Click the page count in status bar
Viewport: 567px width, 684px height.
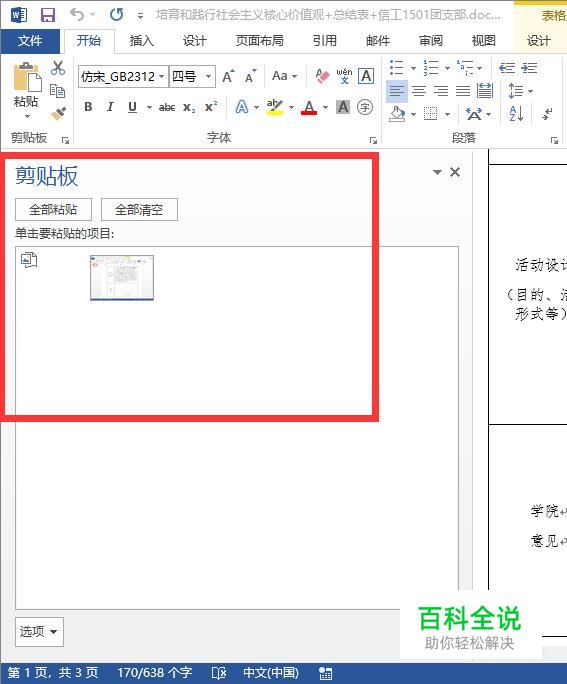(x=53, y=673)
